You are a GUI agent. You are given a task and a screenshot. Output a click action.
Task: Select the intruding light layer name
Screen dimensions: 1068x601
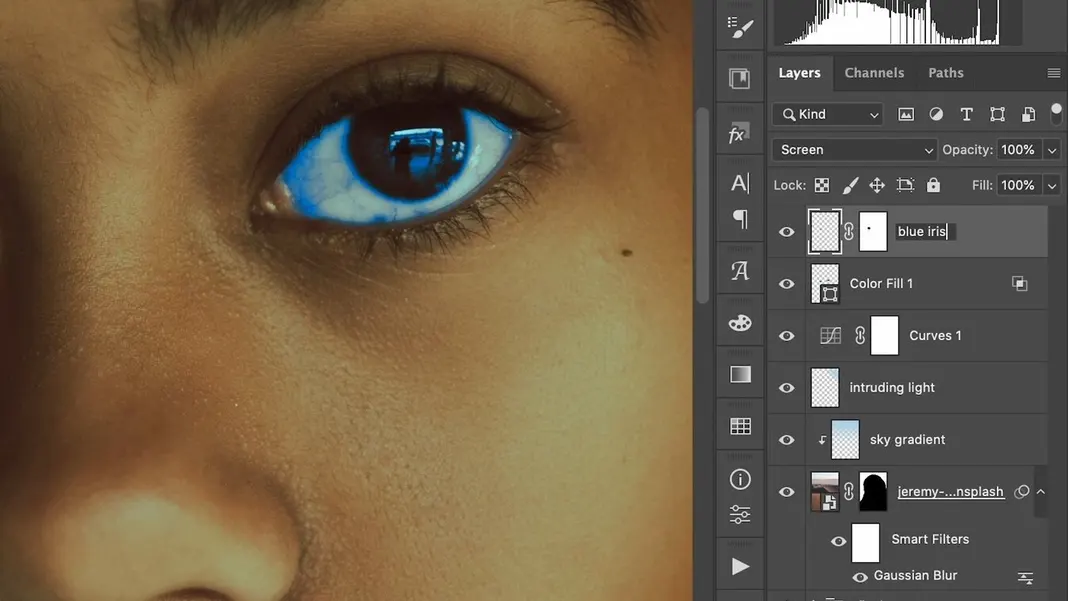[x=892, y=388]
